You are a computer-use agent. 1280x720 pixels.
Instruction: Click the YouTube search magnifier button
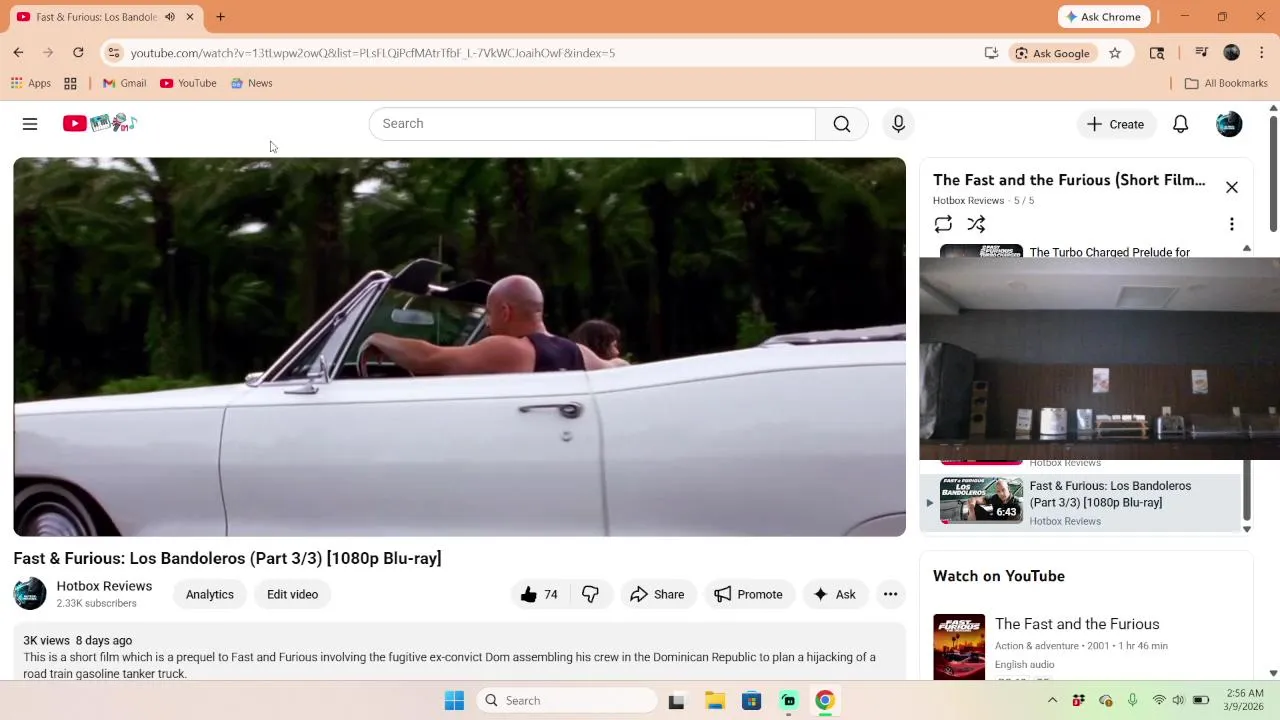[x=841, y=124]
